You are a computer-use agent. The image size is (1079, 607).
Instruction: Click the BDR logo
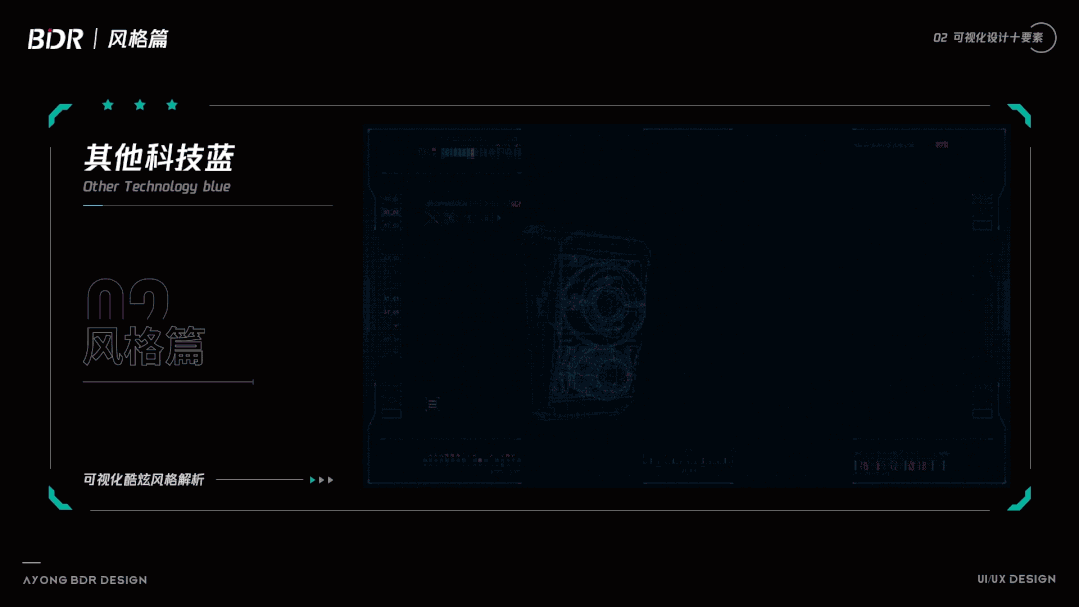click(x=55, y=39)
